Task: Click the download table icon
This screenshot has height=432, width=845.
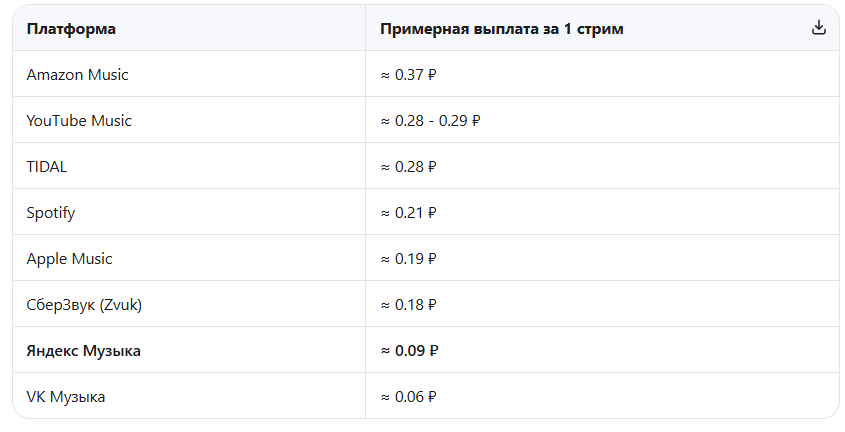Action: (819, 27)
